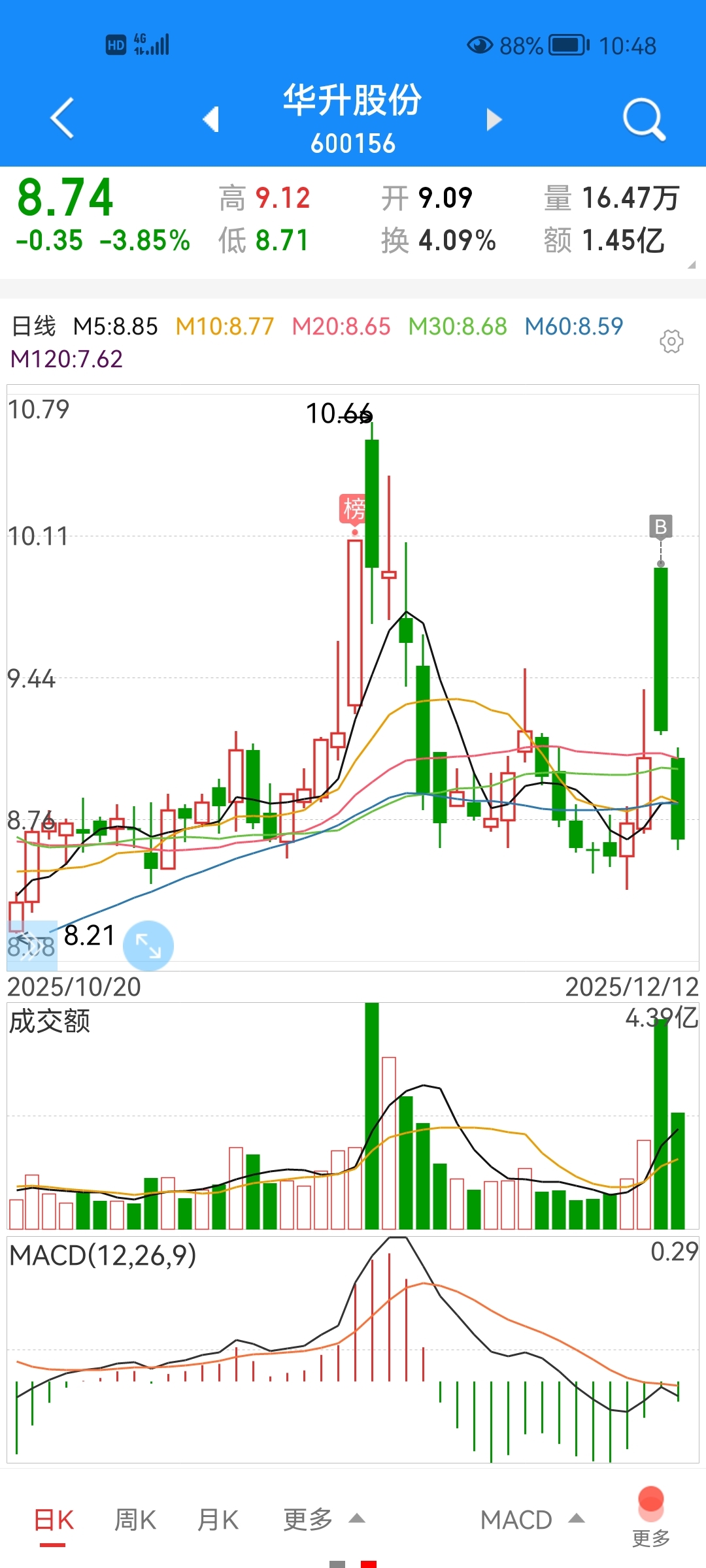Tap the chart high label 10.66
This screenshot has width=706, height=1568.
(x=339, y=414)
